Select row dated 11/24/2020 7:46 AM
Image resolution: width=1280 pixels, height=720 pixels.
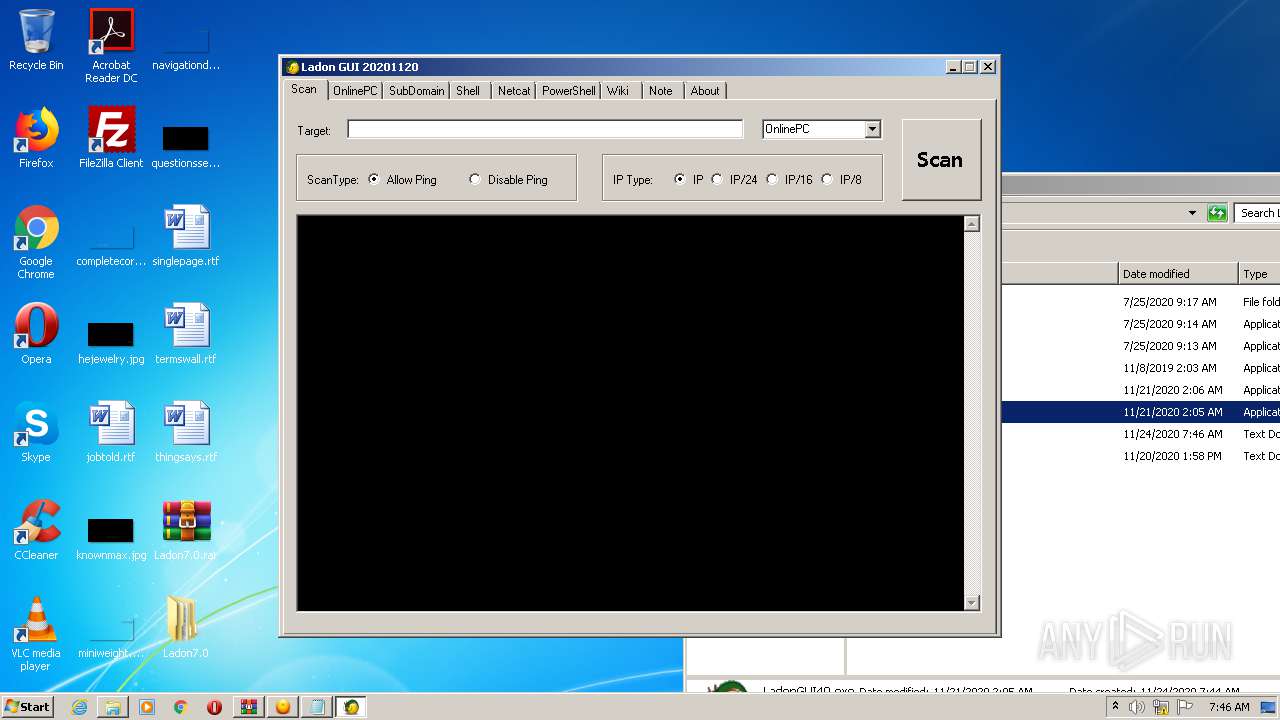(x=1140, y=434)
